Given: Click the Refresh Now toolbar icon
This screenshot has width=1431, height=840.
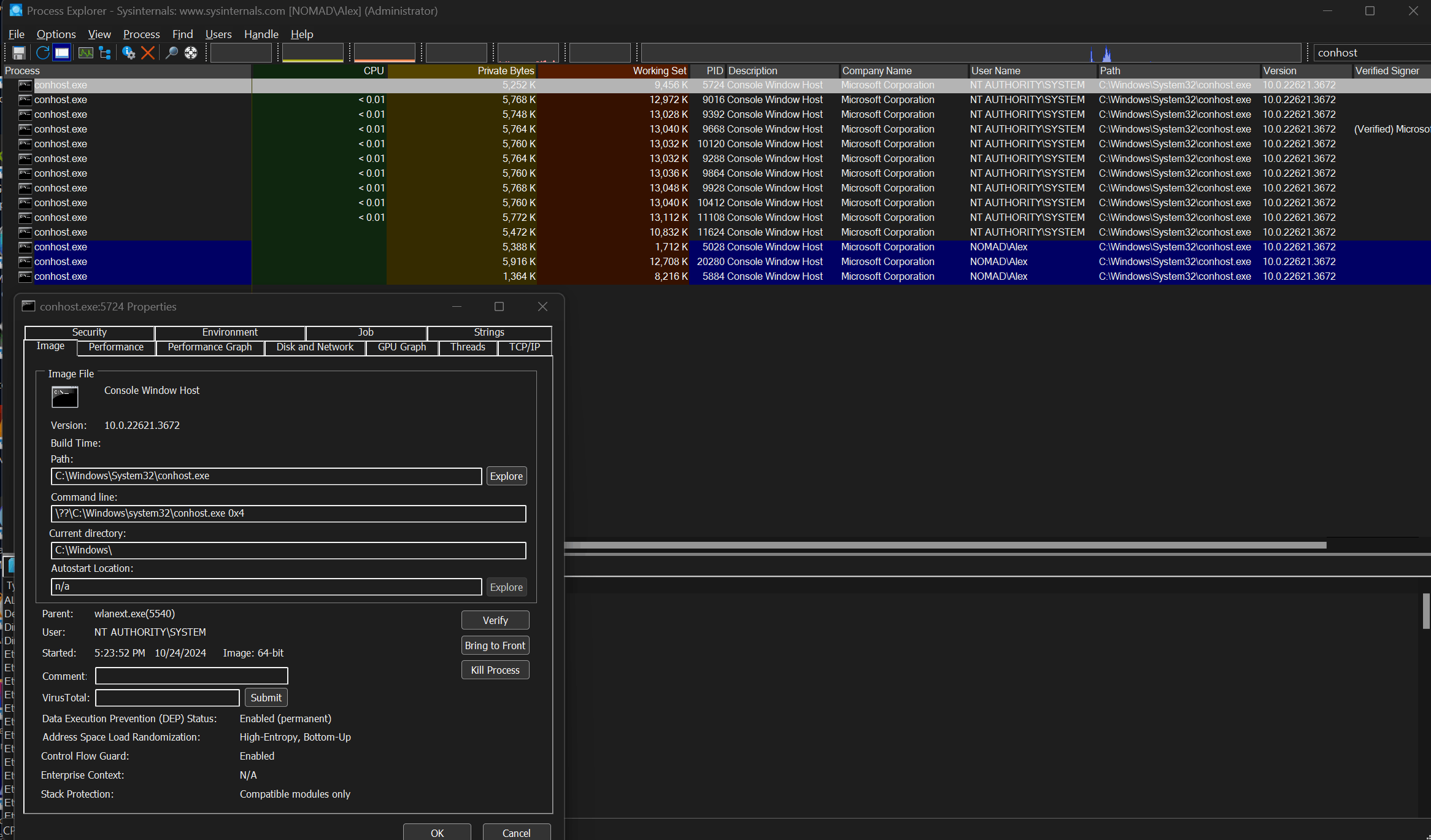Looking at the screenshot, I should click(42, 53).
